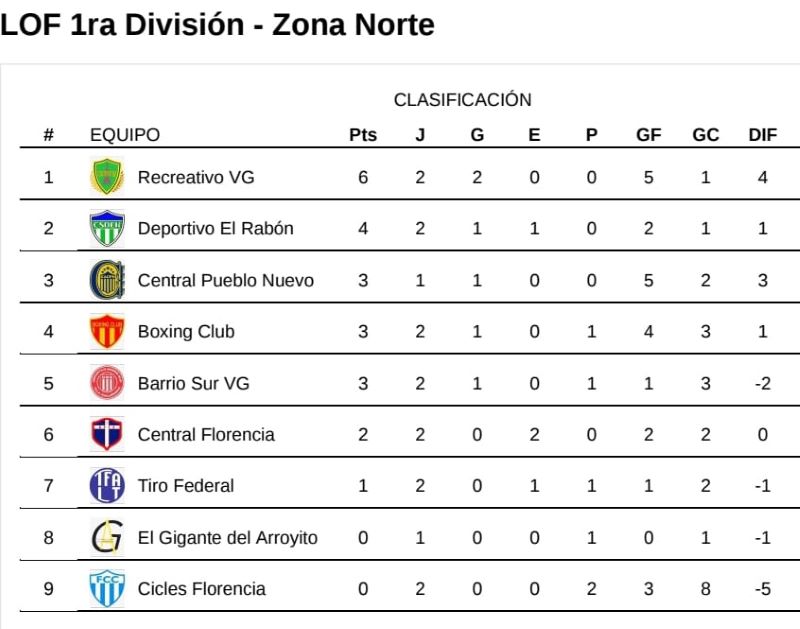This screenshot has height=629, width=800.
Task: Click the EQUIPO column header
Action: (x=125, y=136)
